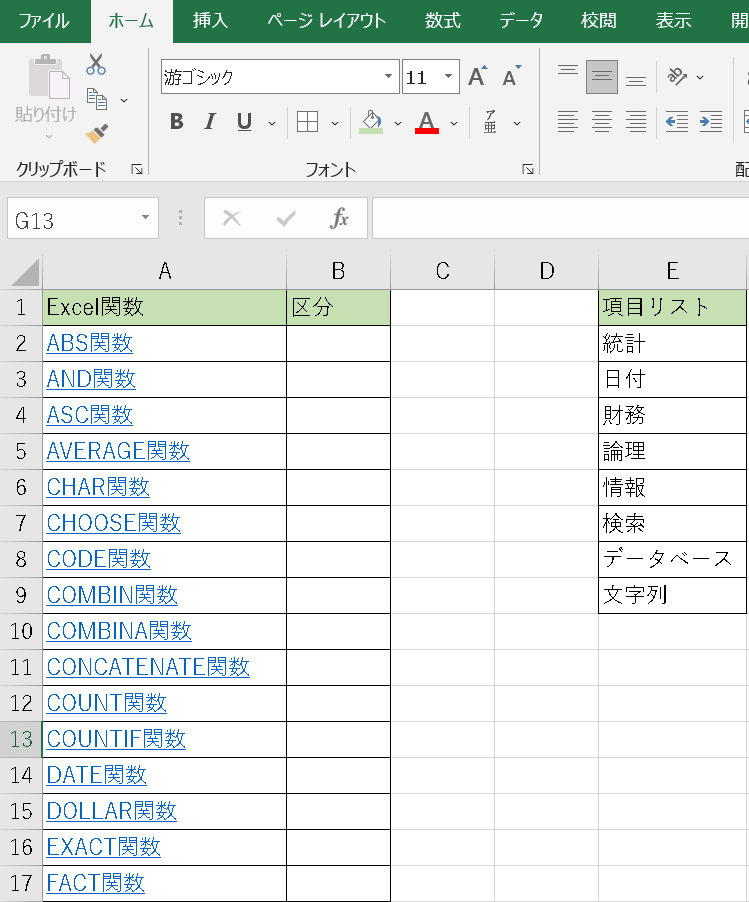
Task: Toggle middle vertical alignment button
Action: click(602, 77)
